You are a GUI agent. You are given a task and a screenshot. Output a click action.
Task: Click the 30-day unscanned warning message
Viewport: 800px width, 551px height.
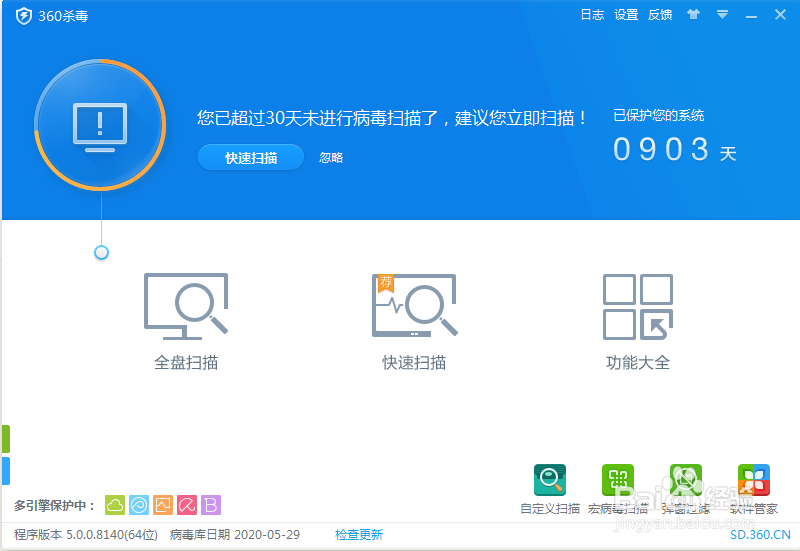coord(392,118)
